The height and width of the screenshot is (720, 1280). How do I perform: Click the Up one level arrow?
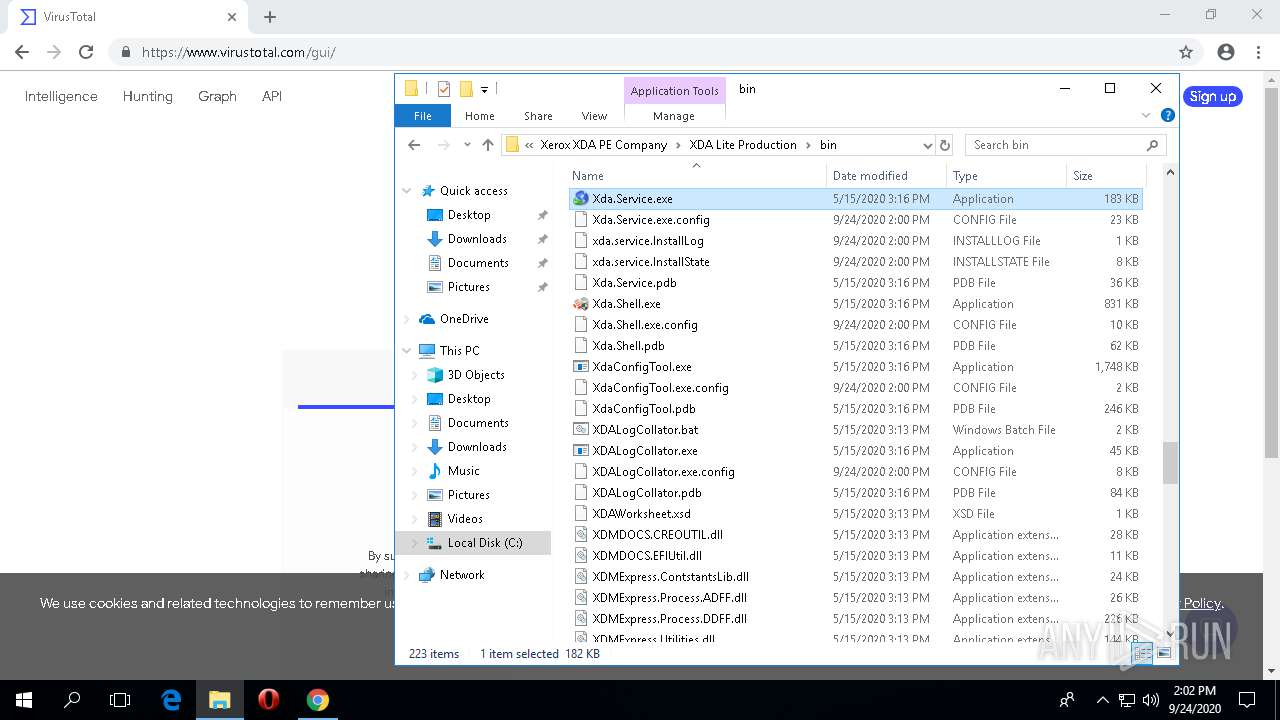point(488,145)
